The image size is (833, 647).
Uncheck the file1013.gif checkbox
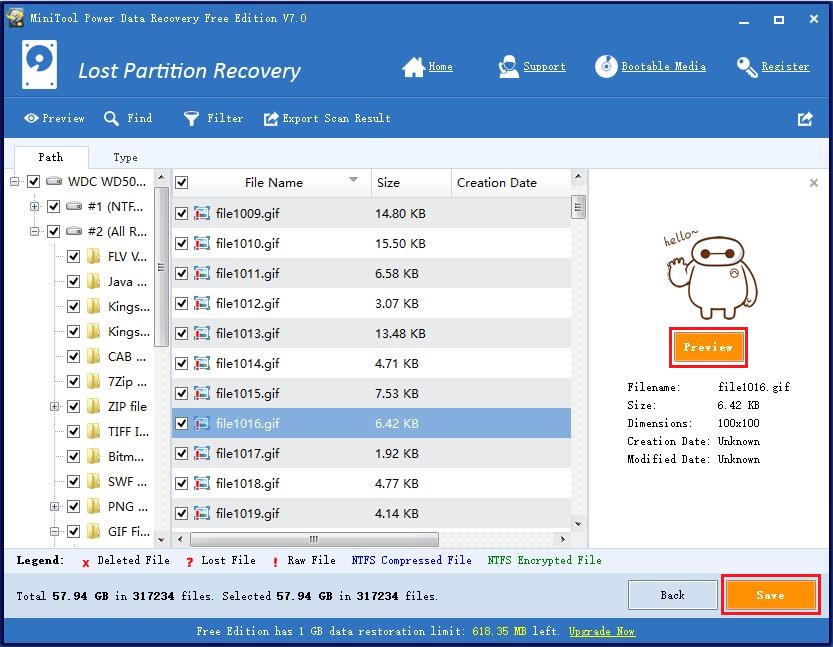[x=182, y=334]
